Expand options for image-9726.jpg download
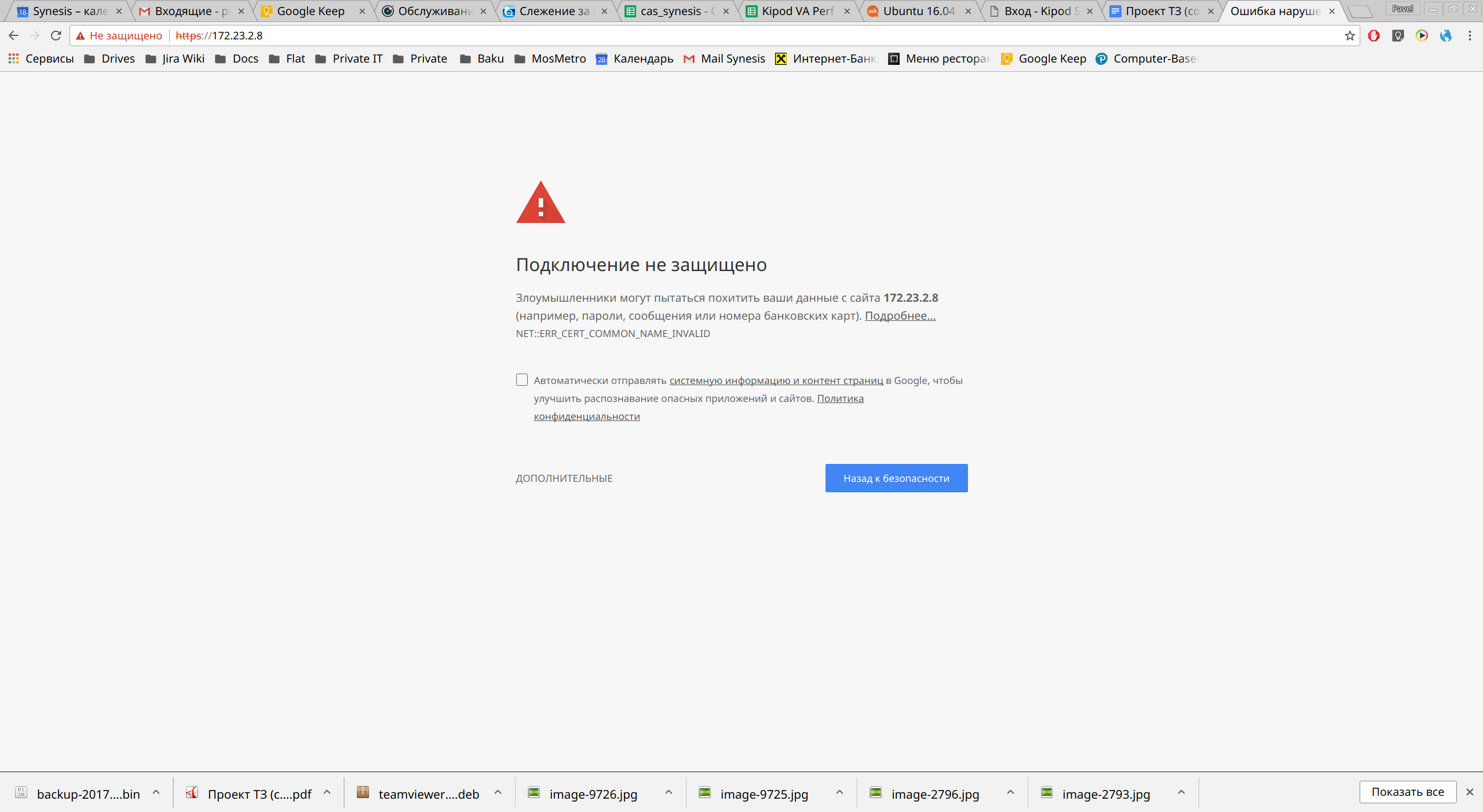This screenshot has width=1483, height=812. (x=669, y=792)
